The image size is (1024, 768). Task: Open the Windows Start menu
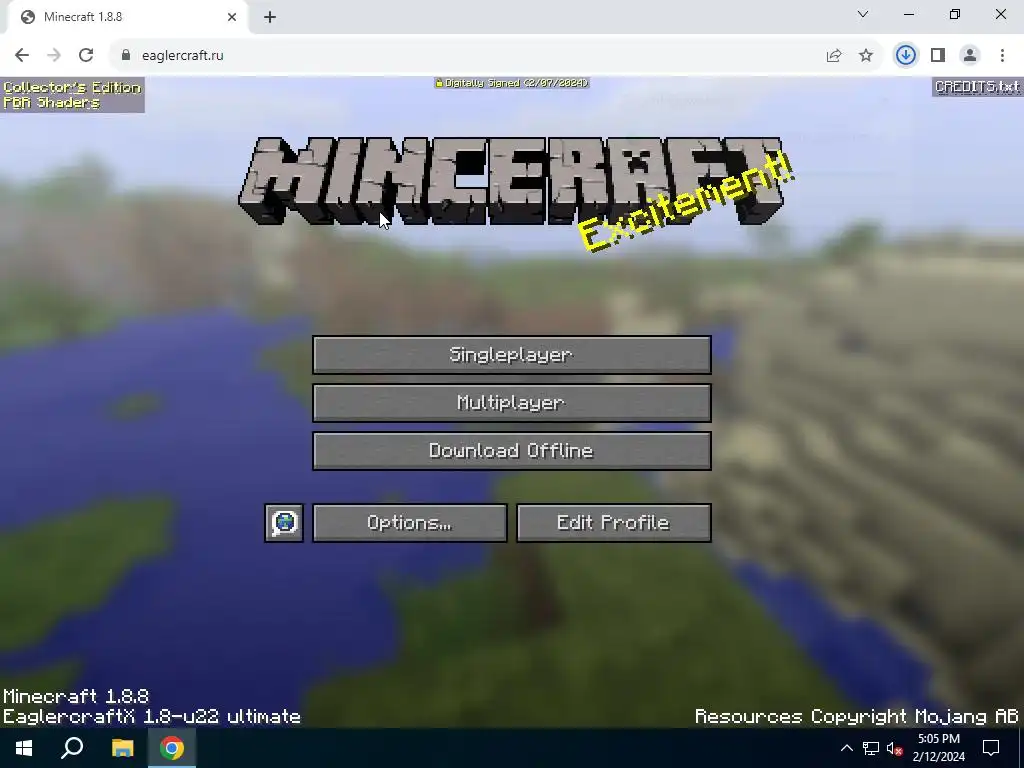point(24,748)
